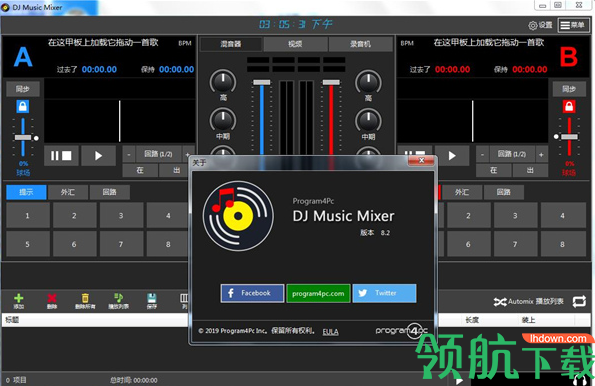Click deck B cue pad 2
This screenshot has width=595, height=386.
(469, 216)
